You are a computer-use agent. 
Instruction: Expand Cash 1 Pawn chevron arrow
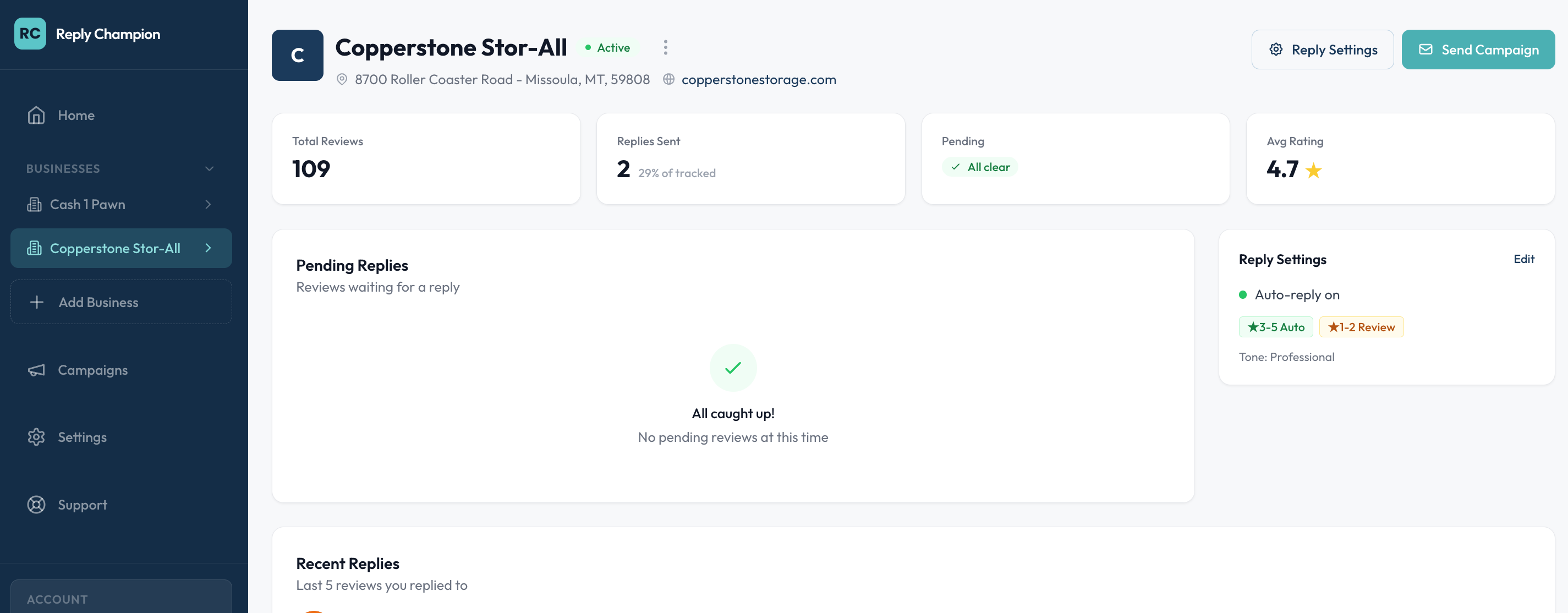(208, 205)
